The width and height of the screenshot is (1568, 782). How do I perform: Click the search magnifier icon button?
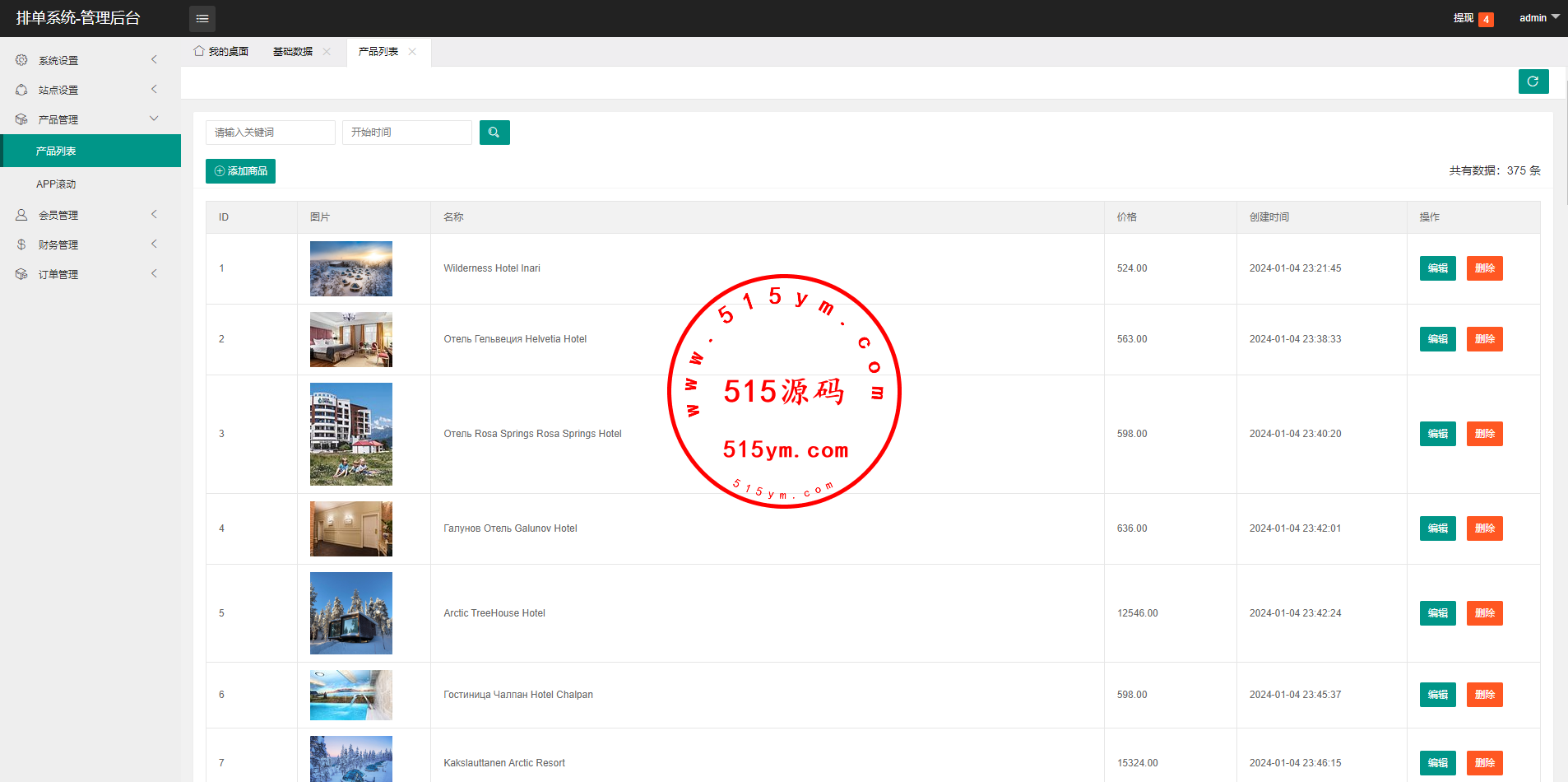click(x=494, y=133)
